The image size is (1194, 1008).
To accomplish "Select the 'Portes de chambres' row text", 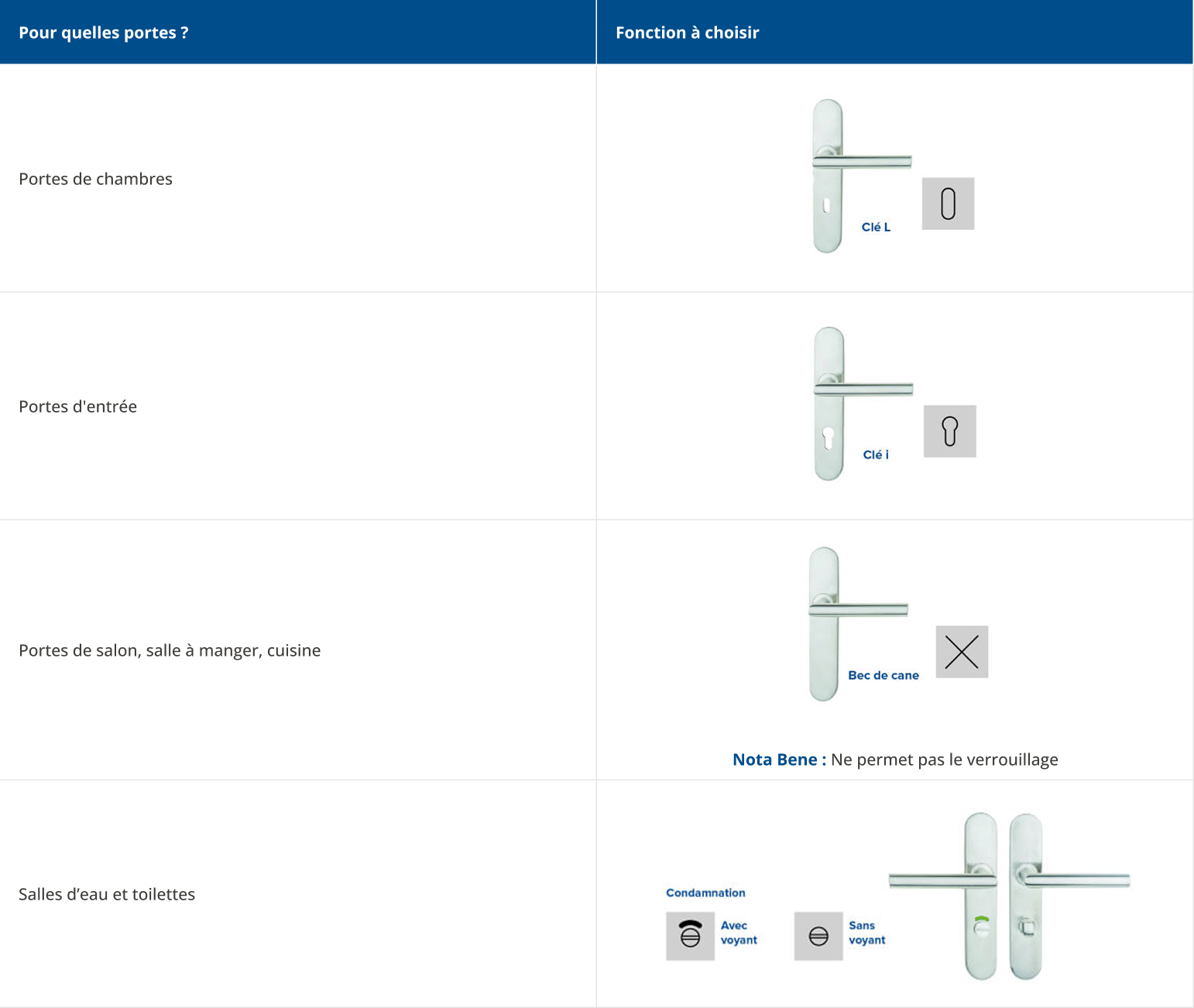I will pos(95,179).
